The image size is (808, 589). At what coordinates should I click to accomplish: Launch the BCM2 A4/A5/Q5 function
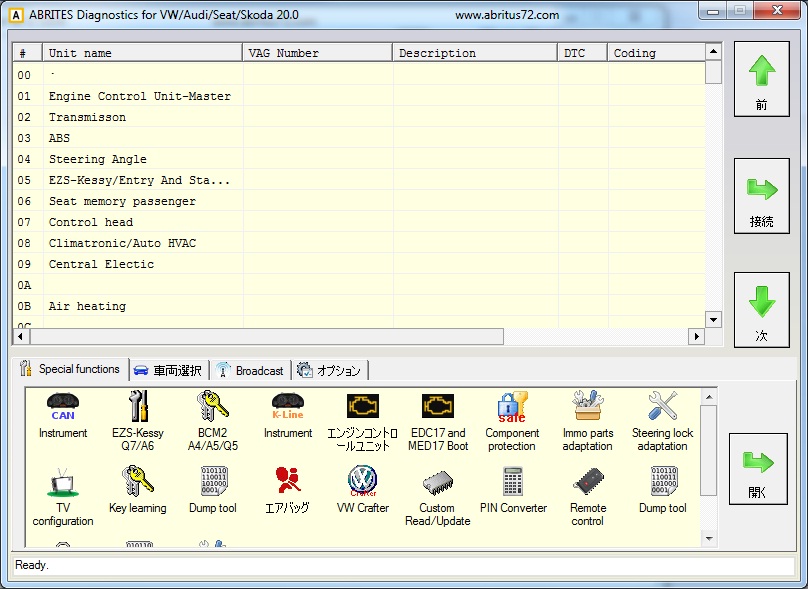coord(213,421)
